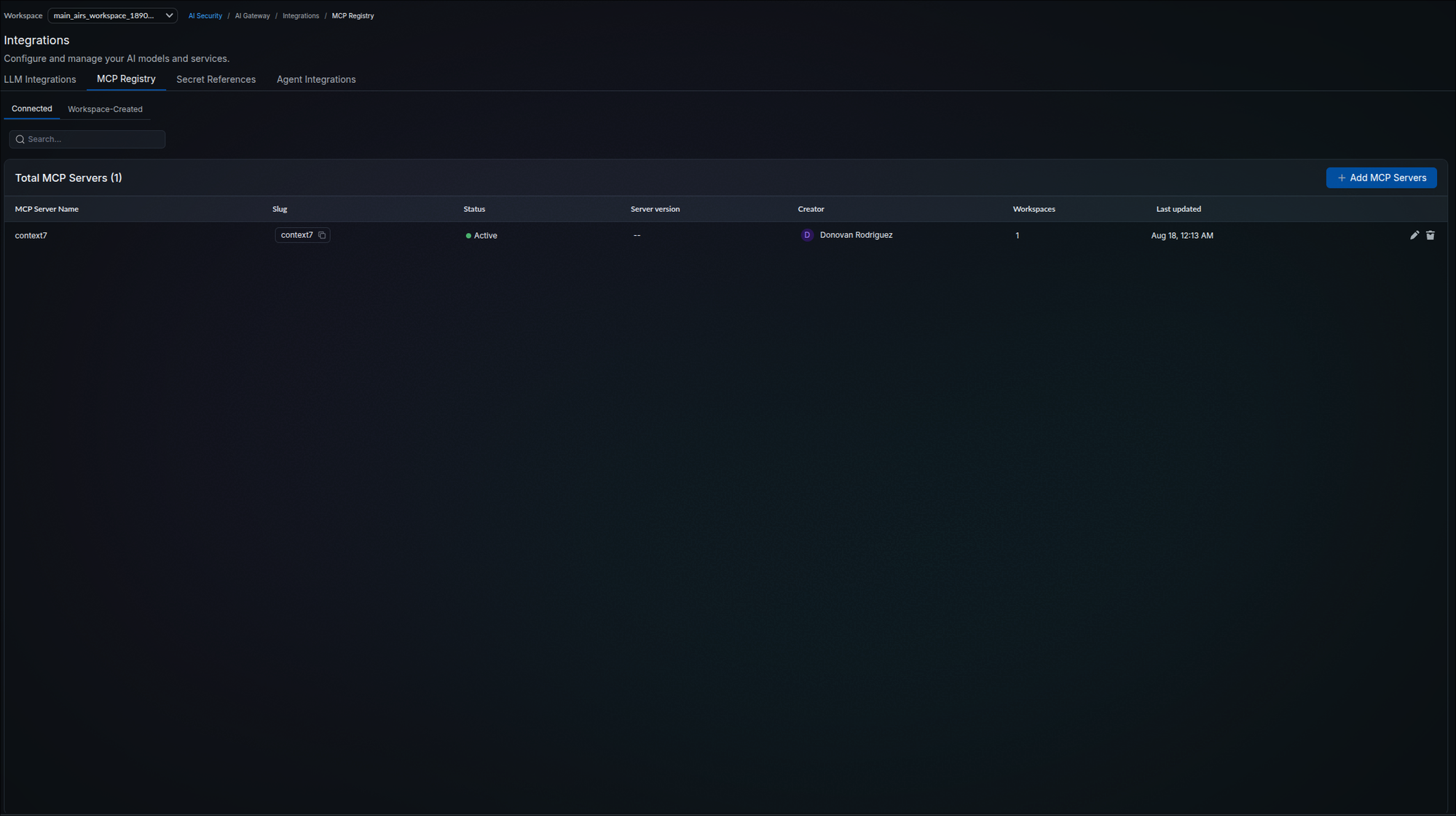Image resolution: width=1456 pixels, height=816 pixels.
Task: Click the D avatar for Donovan Rodriguez
Action: pos(806,235)
